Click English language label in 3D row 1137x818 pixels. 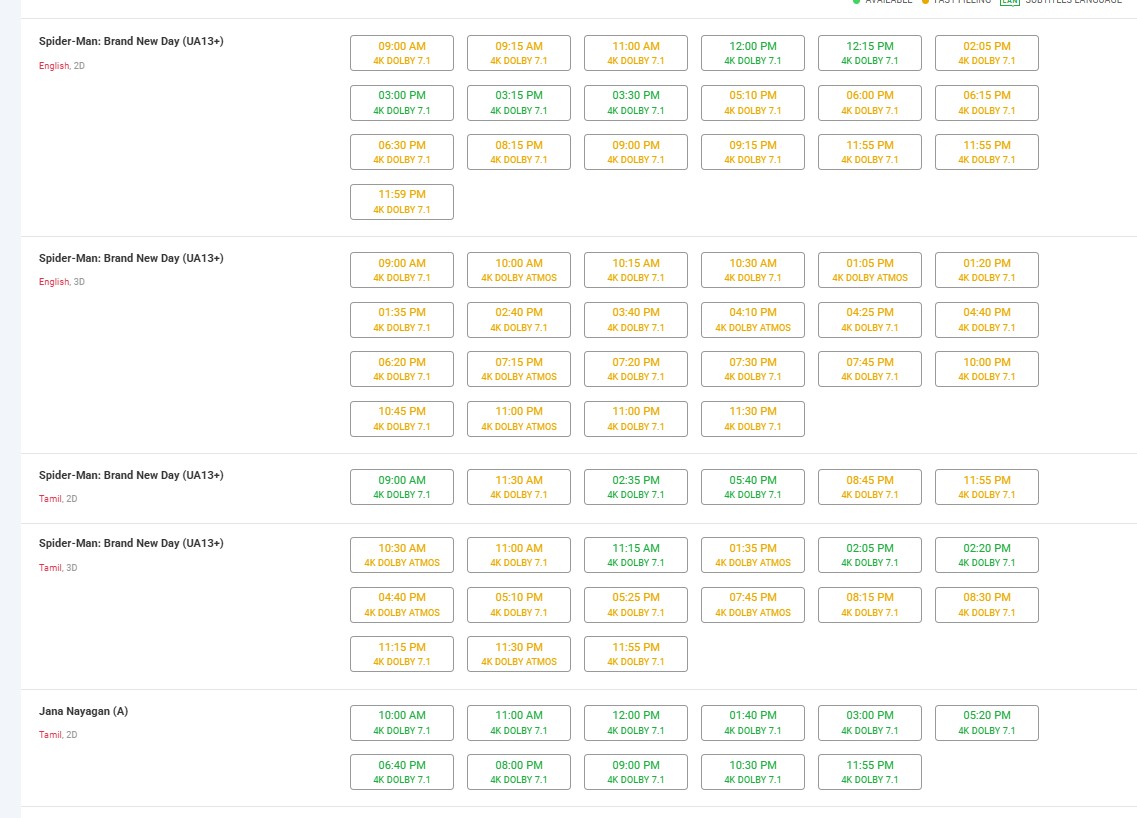click(54, 282)
